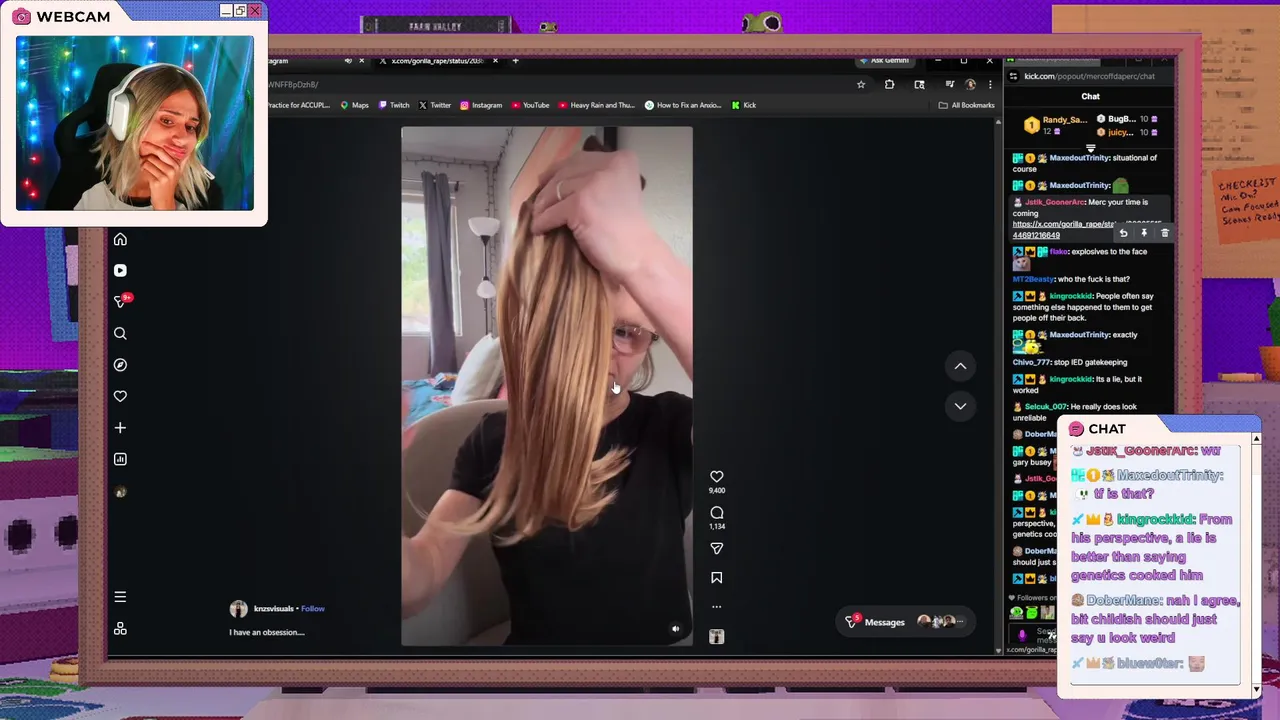Image resolution: width=1280 pixels, height=720 pixels.
Task: Pin Jstik_GoonerArc's chat message
Action: 1144,233
